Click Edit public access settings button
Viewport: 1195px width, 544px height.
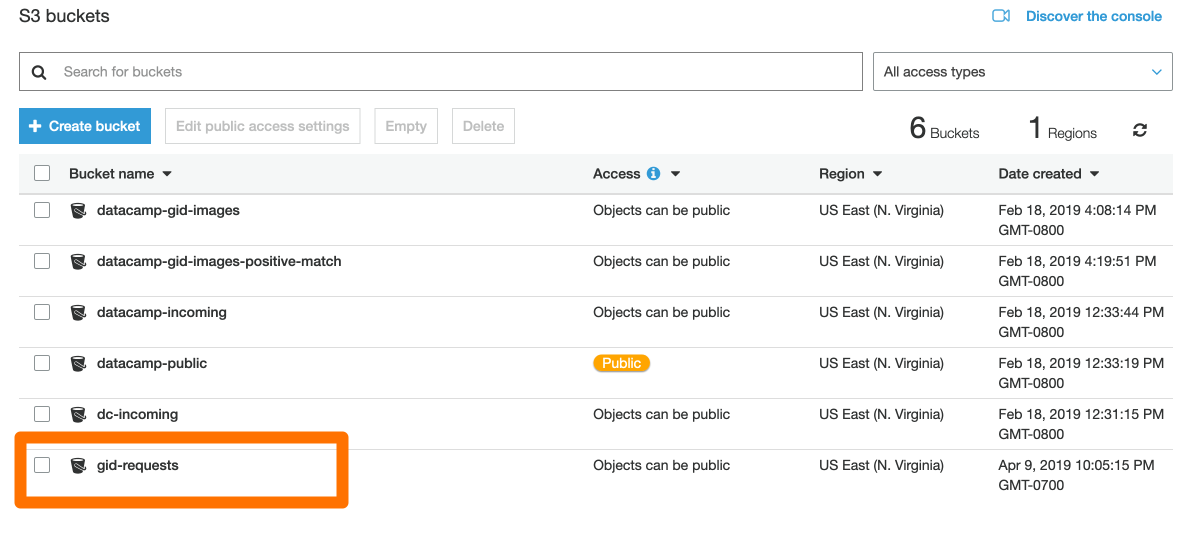click(x=262, y=126)
